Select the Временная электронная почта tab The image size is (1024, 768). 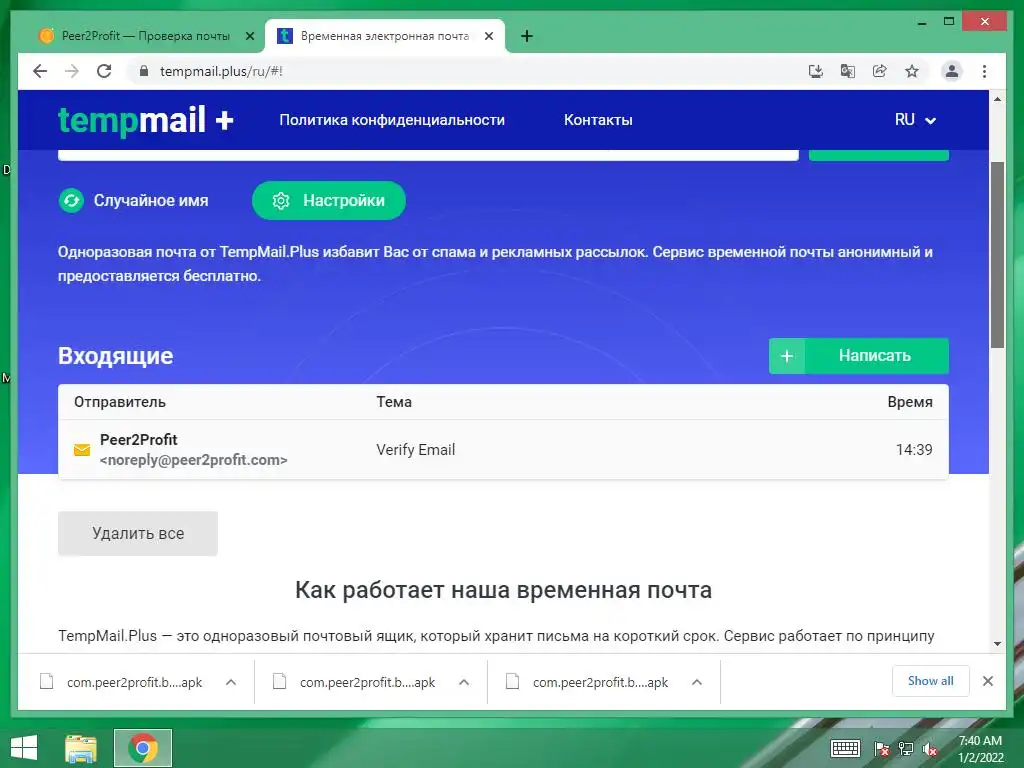coord(385,36)
